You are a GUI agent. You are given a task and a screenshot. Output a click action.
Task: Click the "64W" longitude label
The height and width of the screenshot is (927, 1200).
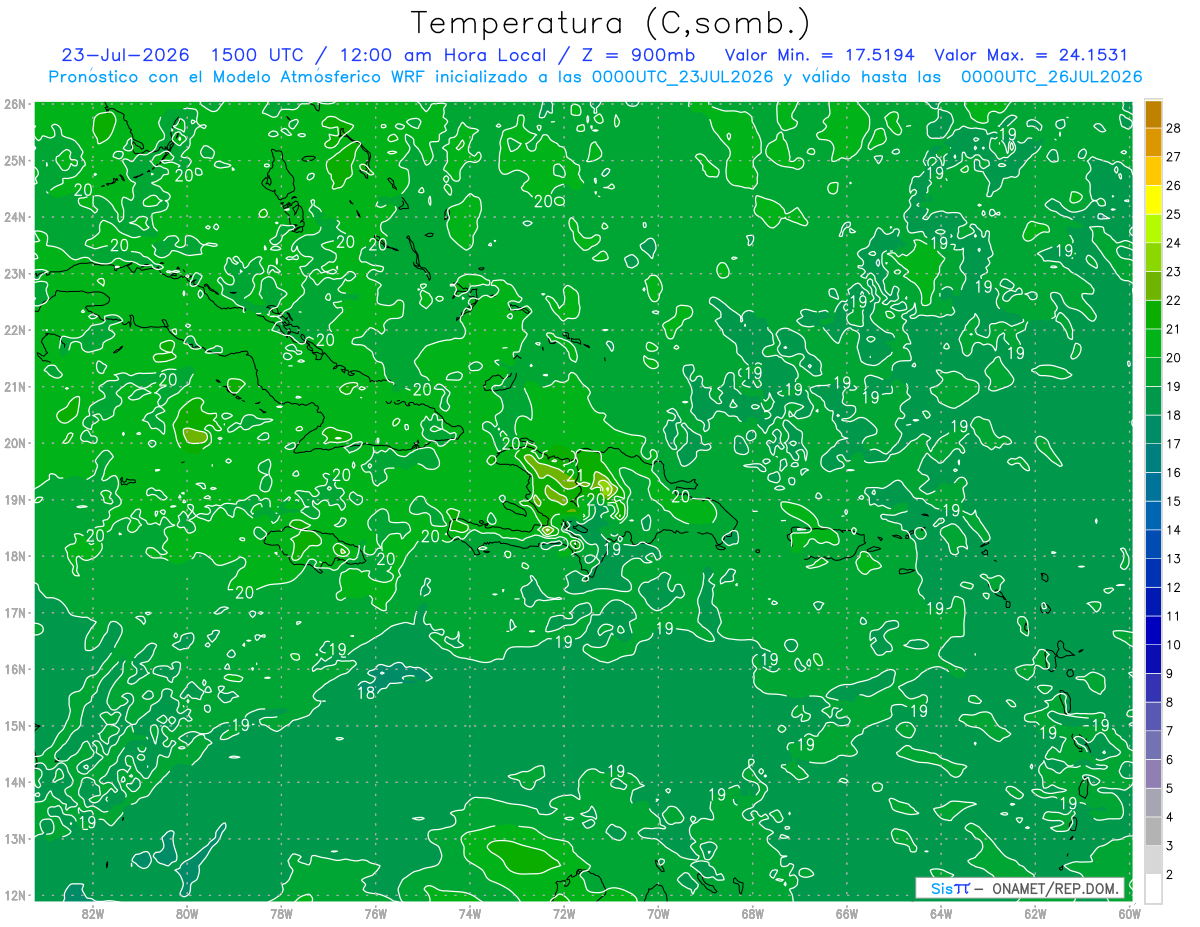point(940,913)
